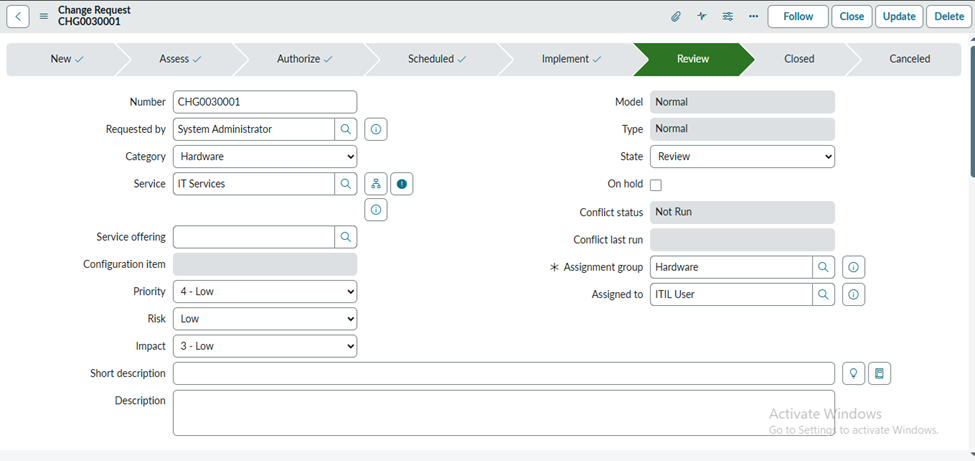Click the Follow button
This screenshot has height=461, width=975.
pyautogui.click(x=798, y=17)
